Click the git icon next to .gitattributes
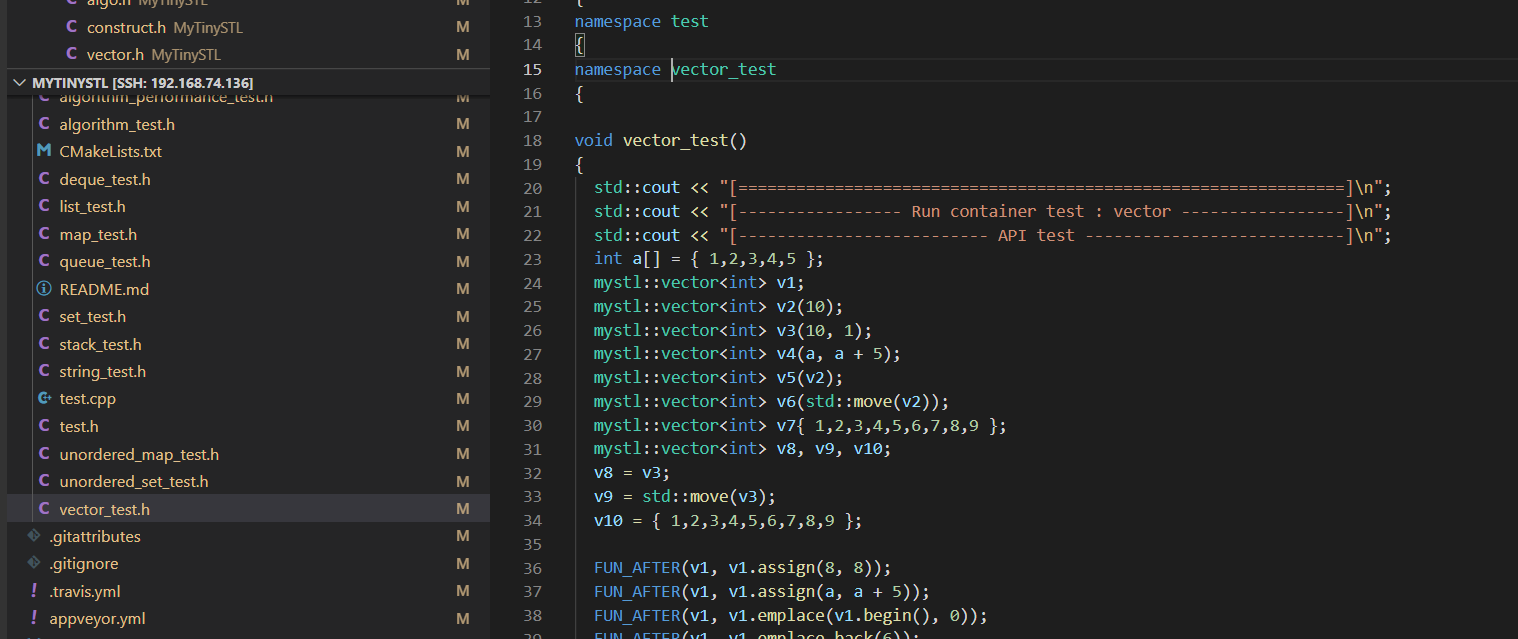1518x639 pixels. [x=34, y=537]
